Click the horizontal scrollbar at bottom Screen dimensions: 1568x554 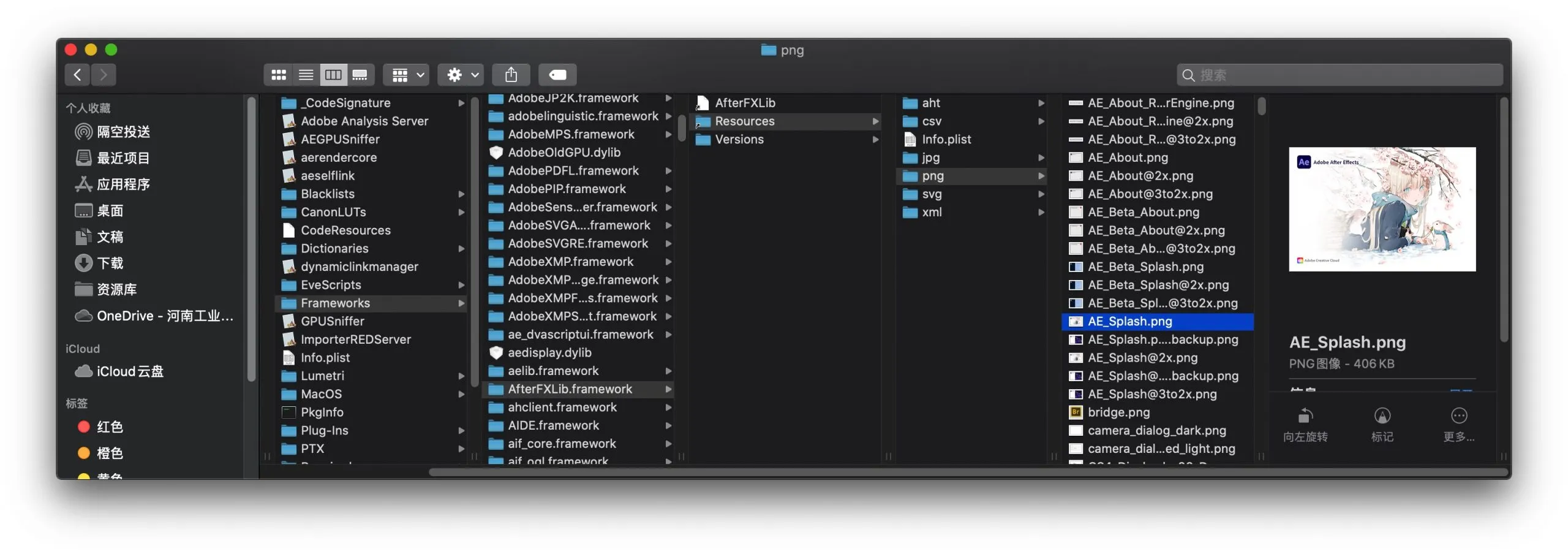(968, 472)
